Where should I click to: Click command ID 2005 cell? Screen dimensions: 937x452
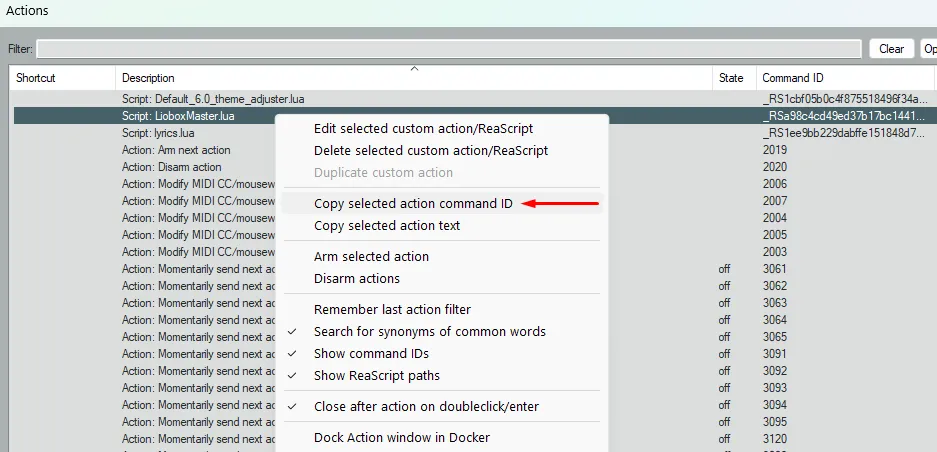(774, 235)
